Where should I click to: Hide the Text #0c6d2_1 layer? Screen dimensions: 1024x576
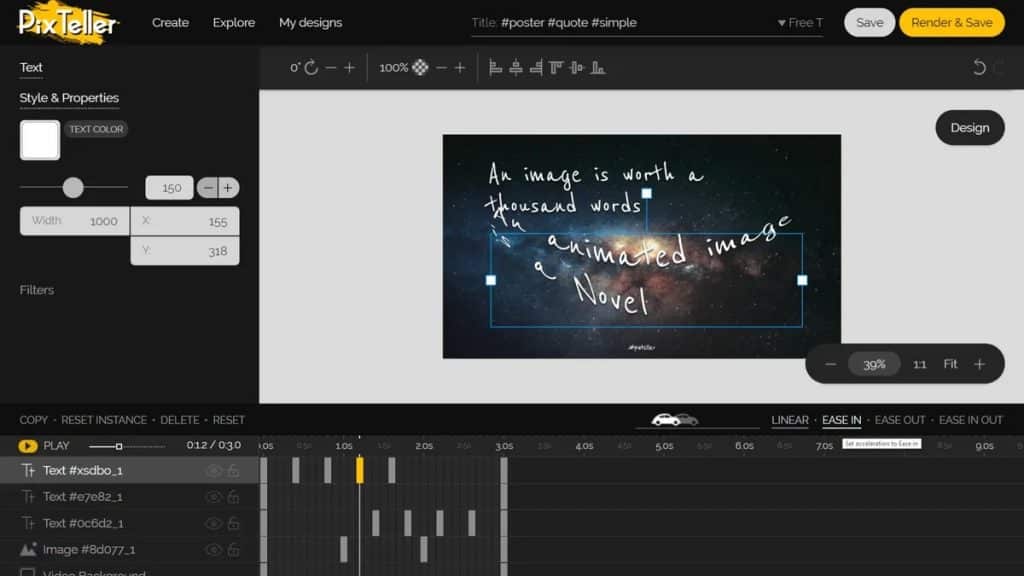(214, 523)
